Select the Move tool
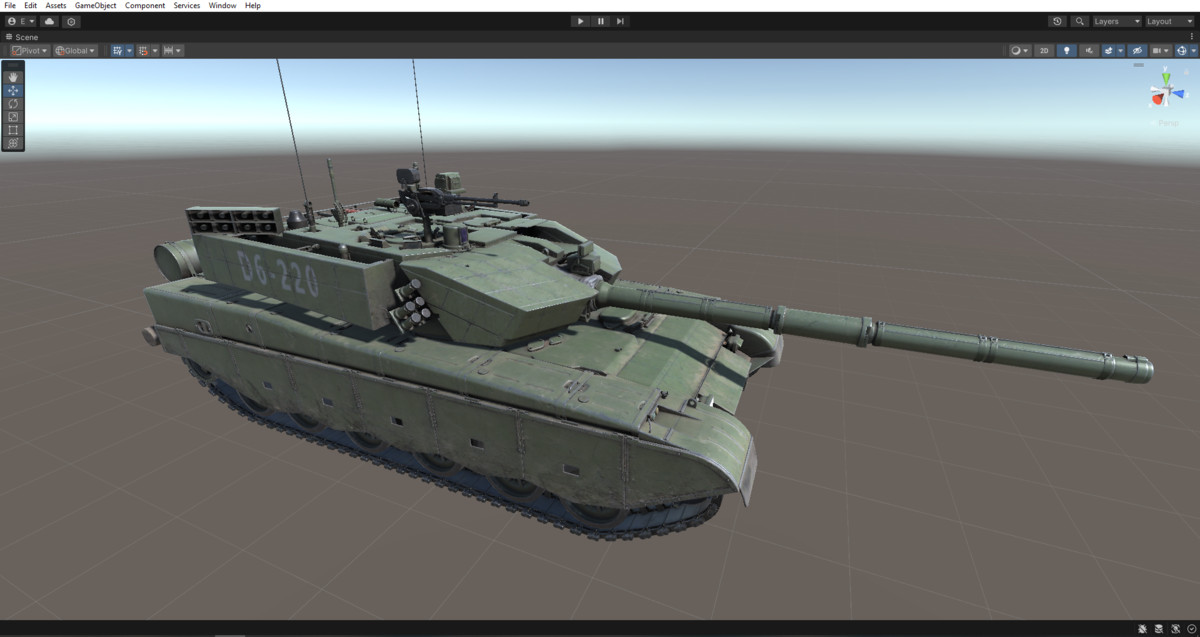This screenshot has height=637, width=1200. (x=13, y=90)
